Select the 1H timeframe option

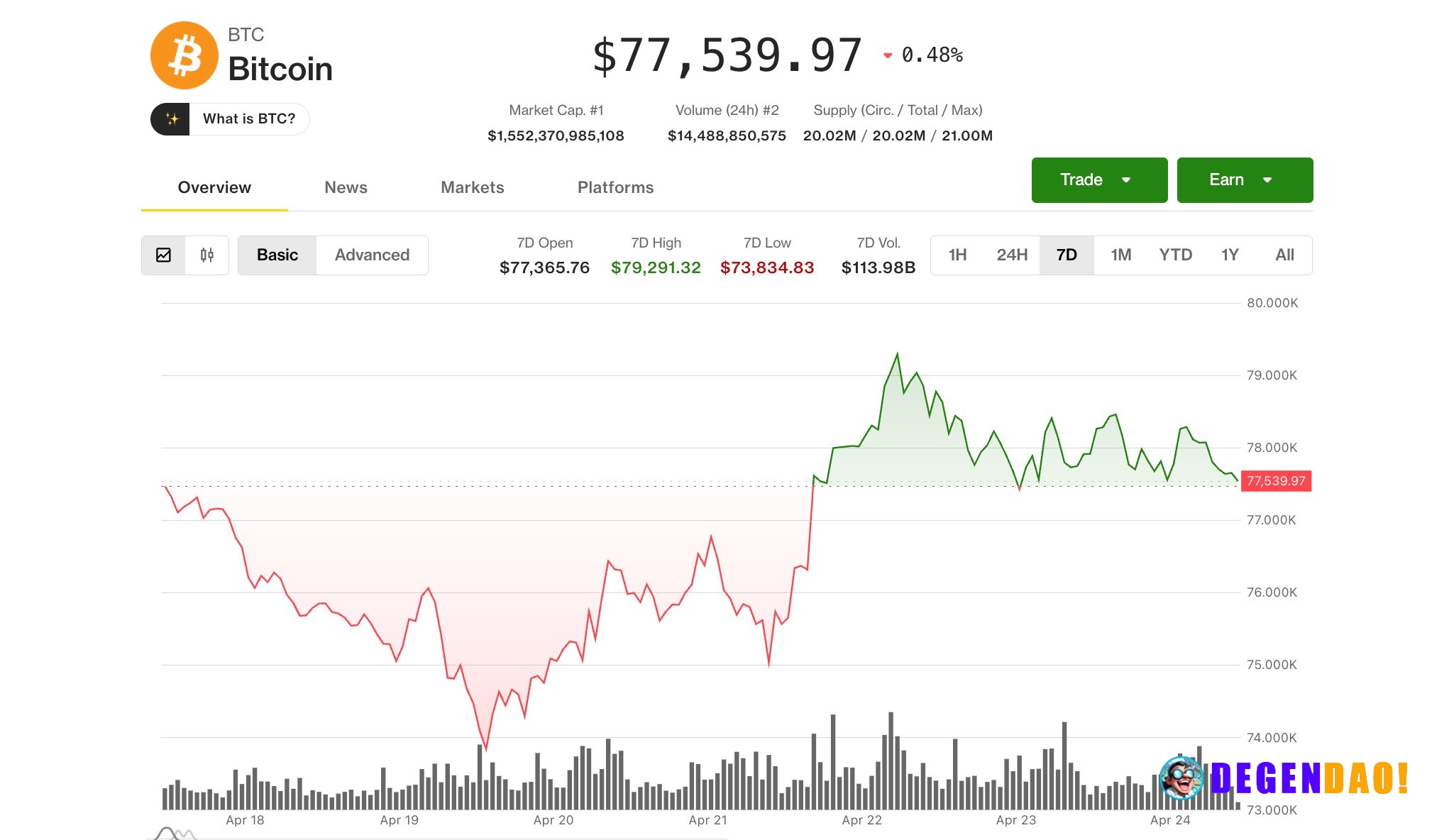click(957, 255)
